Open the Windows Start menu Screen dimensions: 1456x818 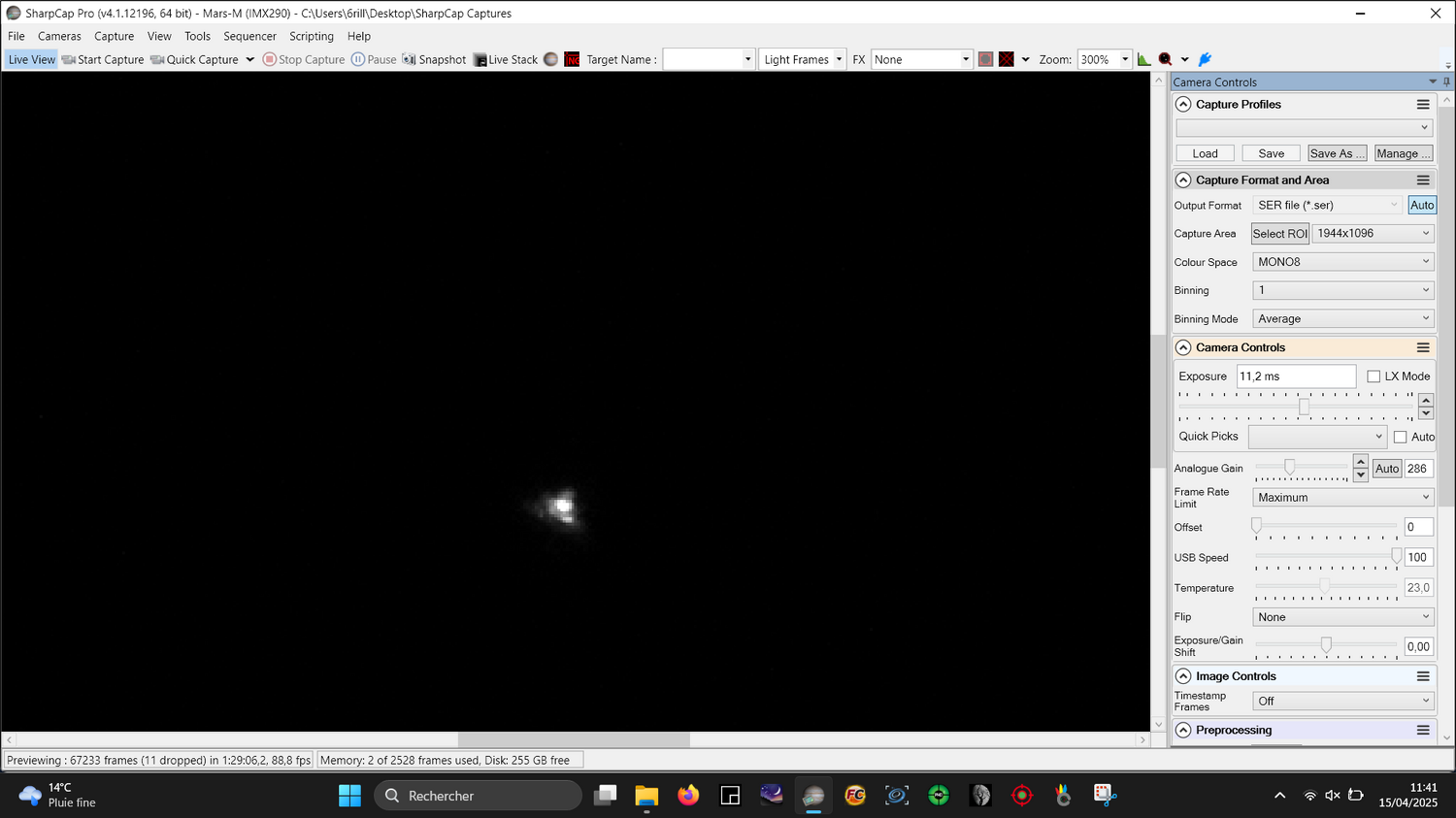(x=349, y=796)
